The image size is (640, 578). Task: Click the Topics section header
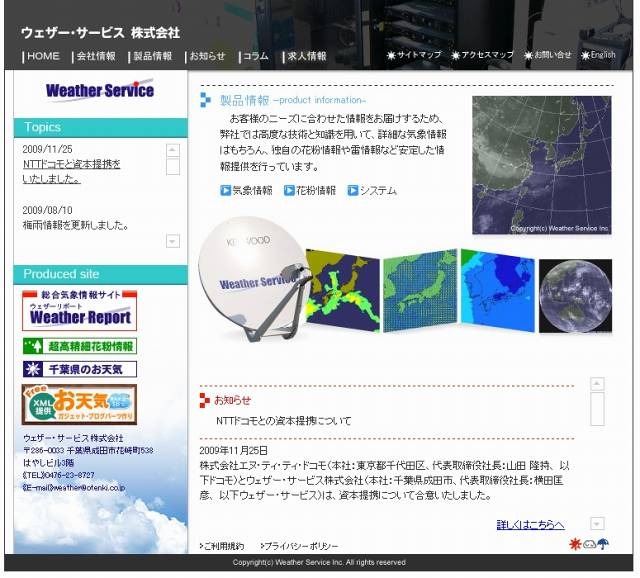click(x=100, y=127)
